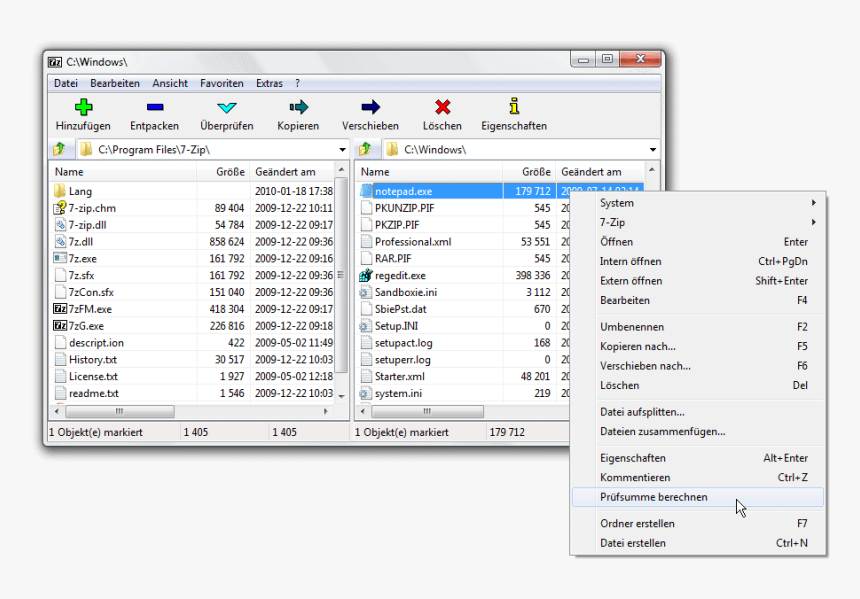The width and height of the screenshot is (860, 599).
Task: Open the right panel path dropdown
Action: pos(653,150)
